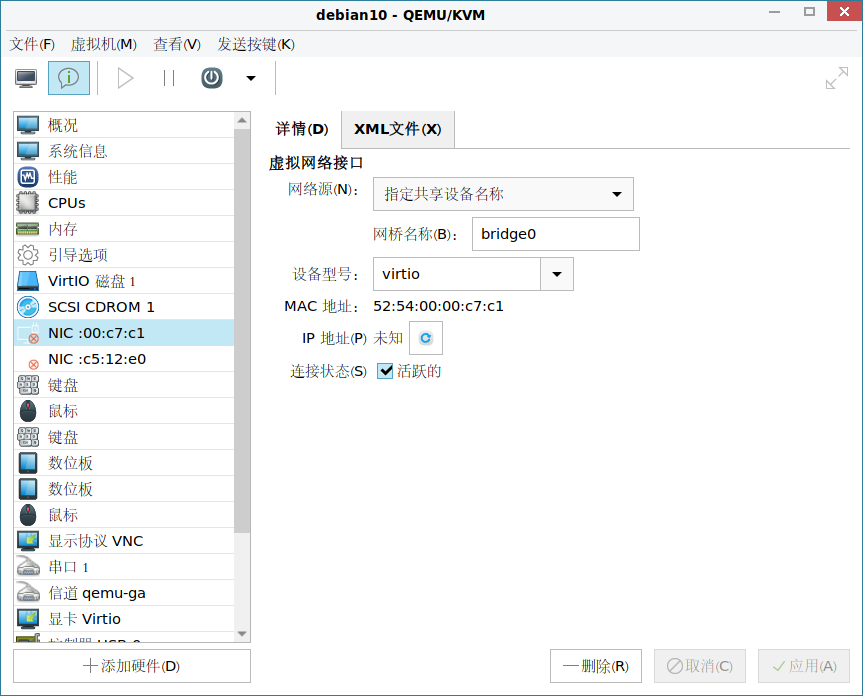
Task: Open the 文件(F) menu
Action: click(x=32, y=44)
